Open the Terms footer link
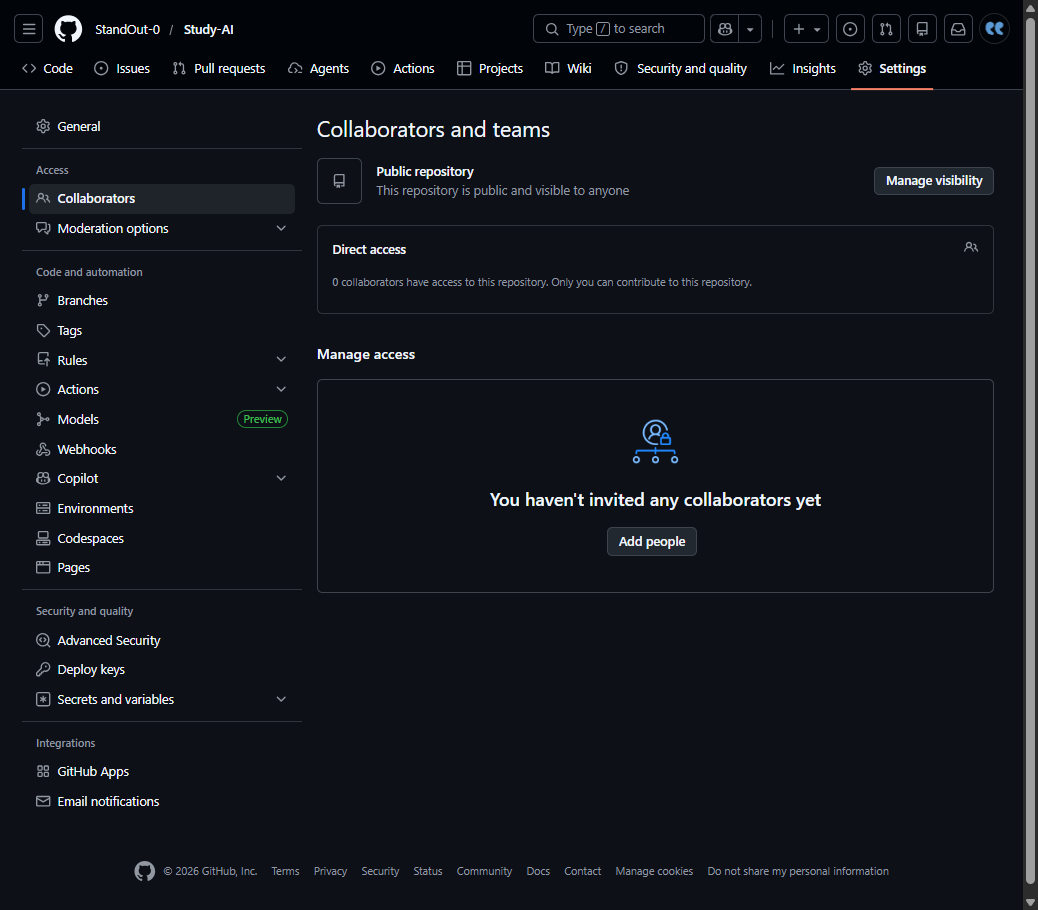This screenshot has height=910, width=1038. 285,871
